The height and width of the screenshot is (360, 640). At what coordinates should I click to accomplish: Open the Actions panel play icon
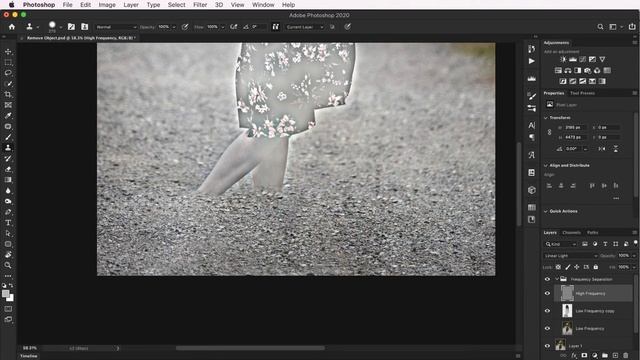click(x=531, y=61)
